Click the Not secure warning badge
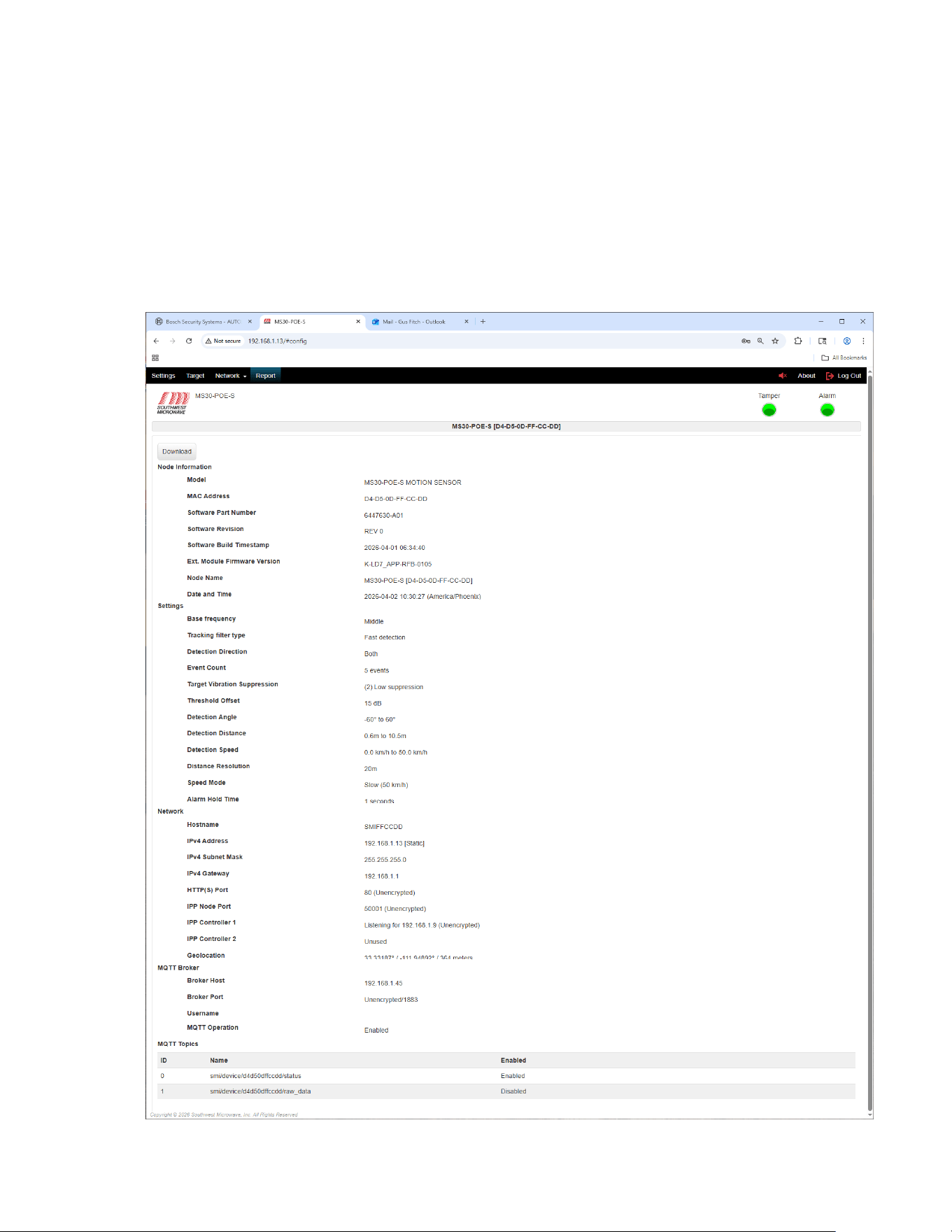This screenshot has width=952, height=1232. 223,341
